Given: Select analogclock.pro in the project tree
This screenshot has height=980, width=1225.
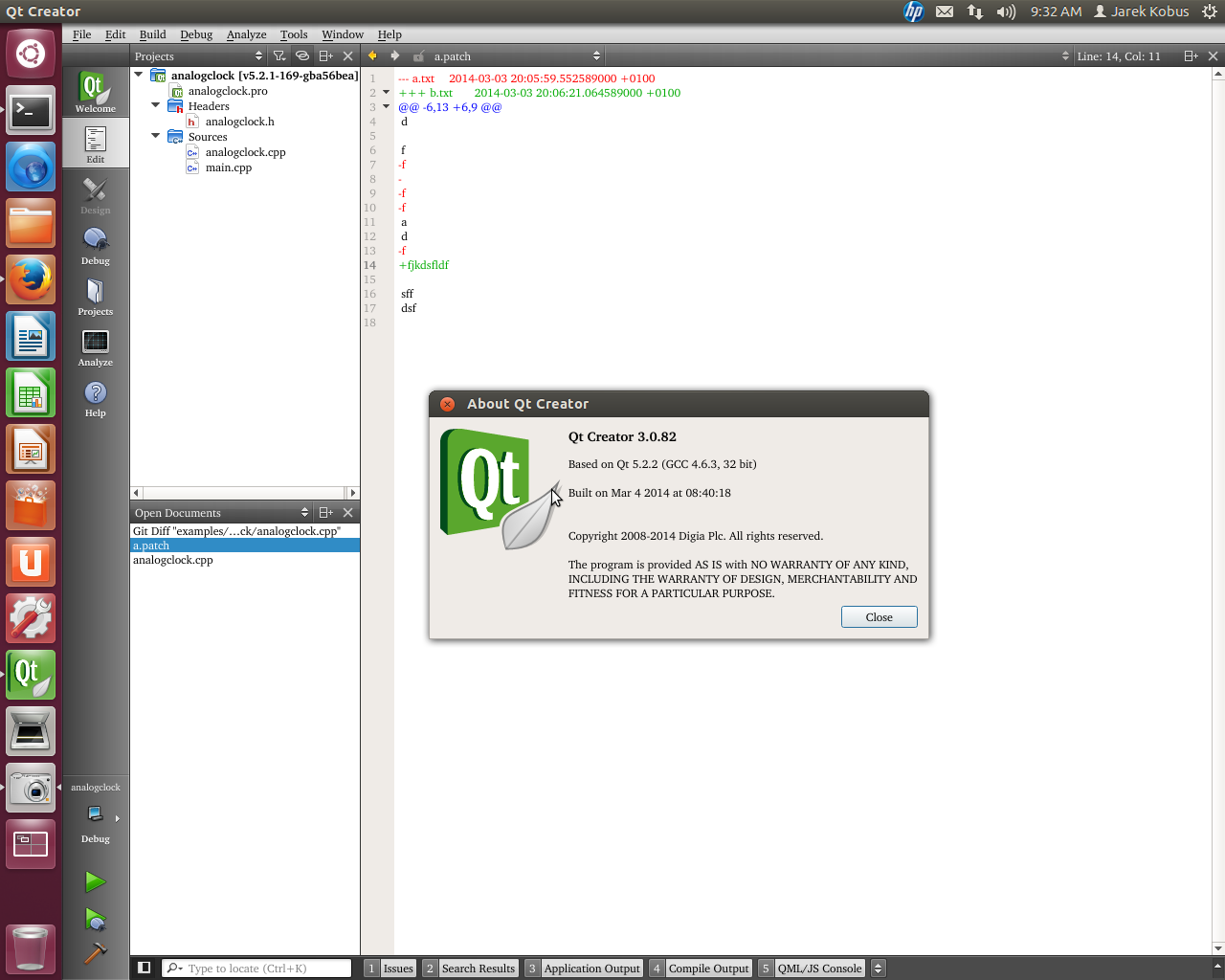Looking at the screenshot, I should pyautogui.click(x=228, y=91).
